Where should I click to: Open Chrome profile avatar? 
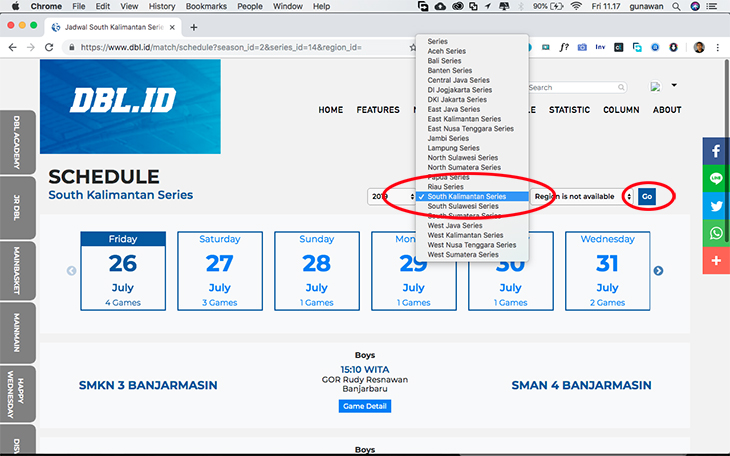(699, 47)
